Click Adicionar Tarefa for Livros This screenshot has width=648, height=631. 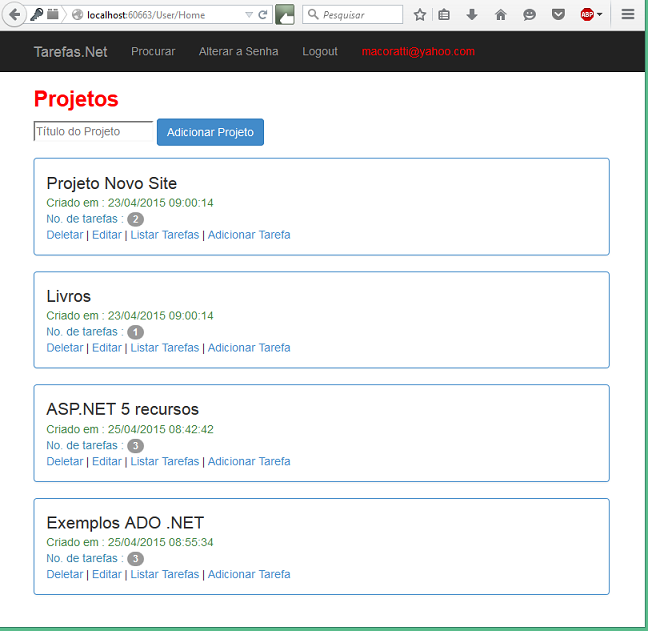249,348
